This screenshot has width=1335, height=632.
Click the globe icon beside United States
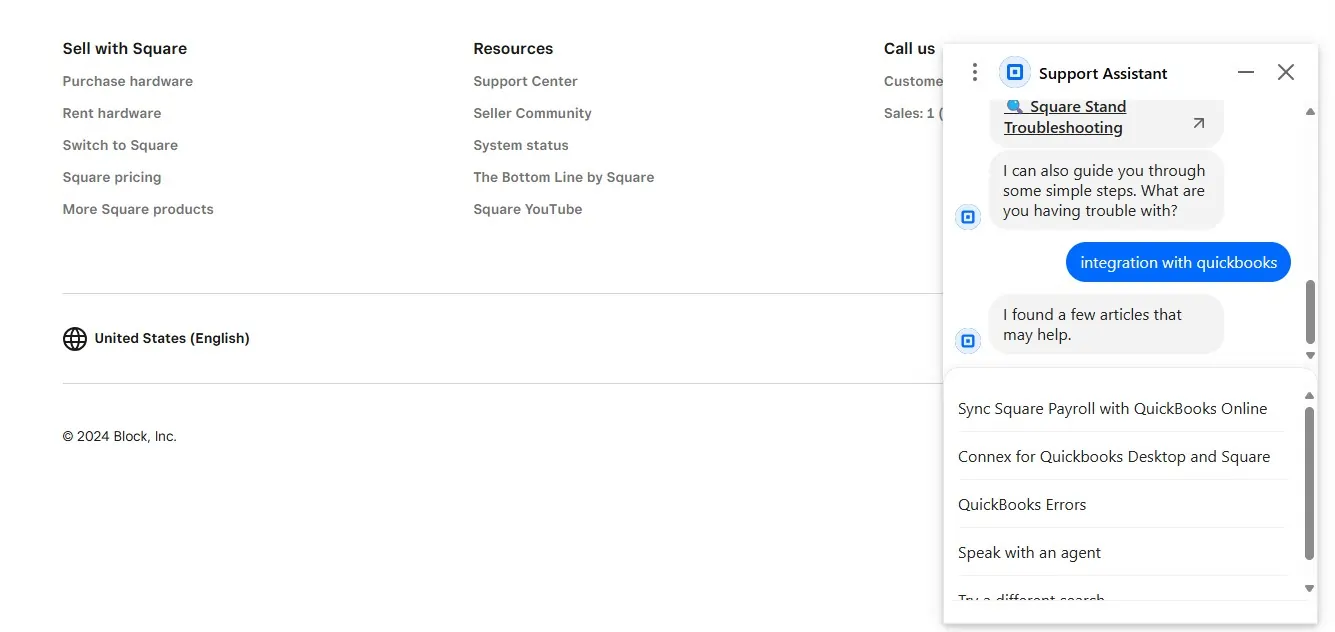pyautogui.click(x=75, y=339)
